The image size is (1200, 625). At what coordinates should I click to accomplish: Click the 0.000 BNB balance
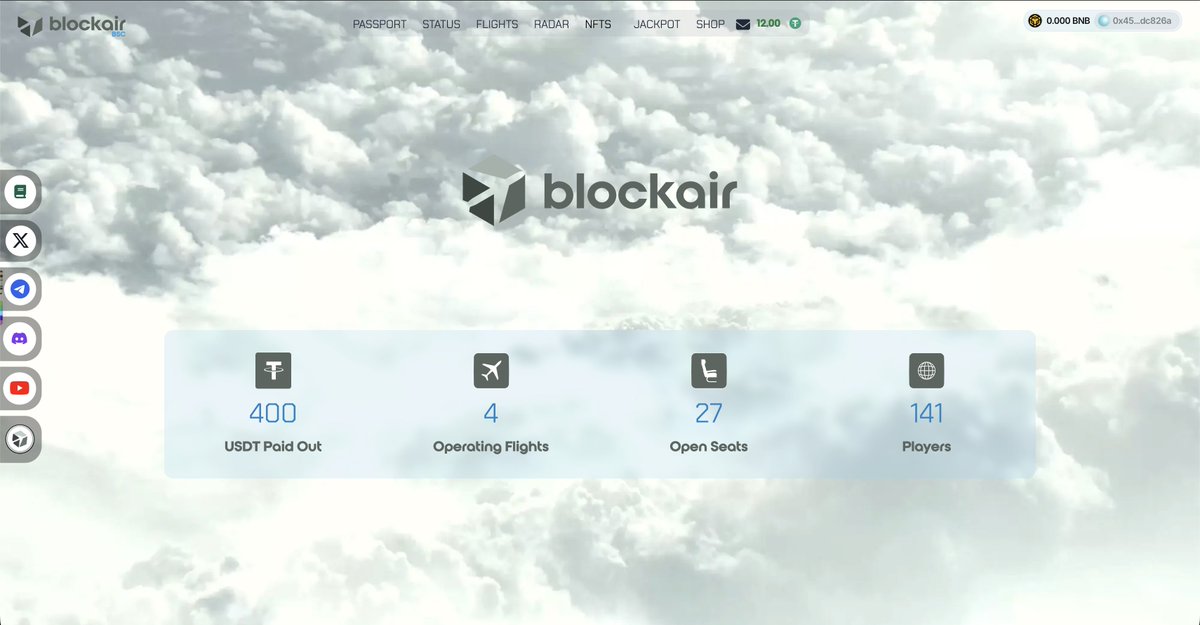1068,20
